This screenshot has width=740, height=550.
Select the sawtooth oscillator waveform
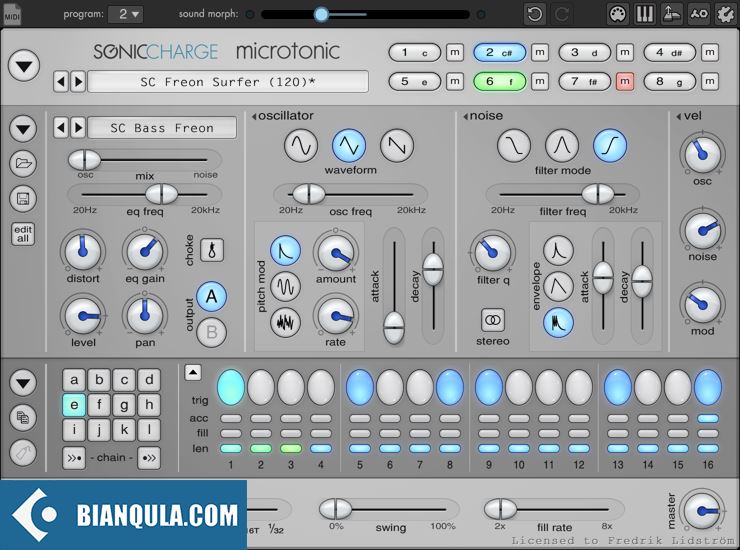pos(397,145)
